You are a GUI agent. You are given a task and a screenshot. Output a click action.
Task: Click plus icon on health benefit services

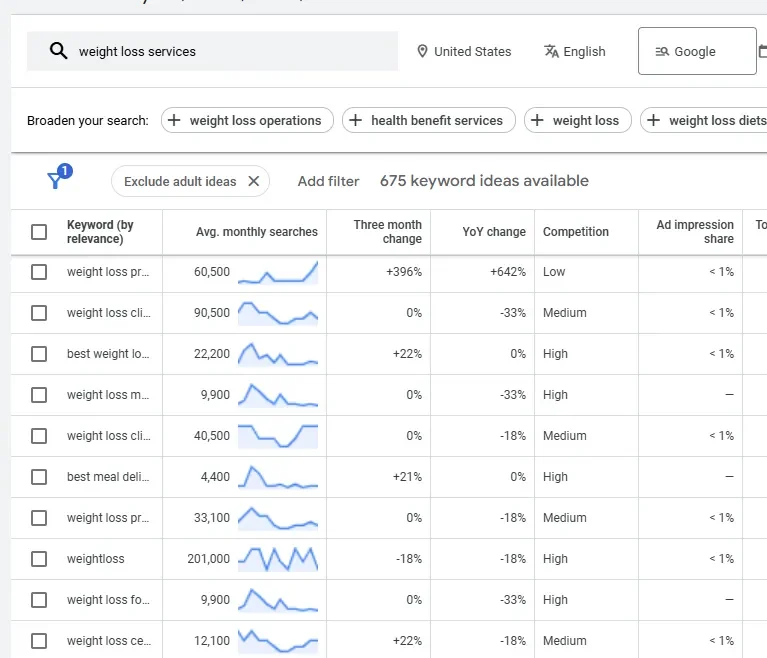(356, 120)
